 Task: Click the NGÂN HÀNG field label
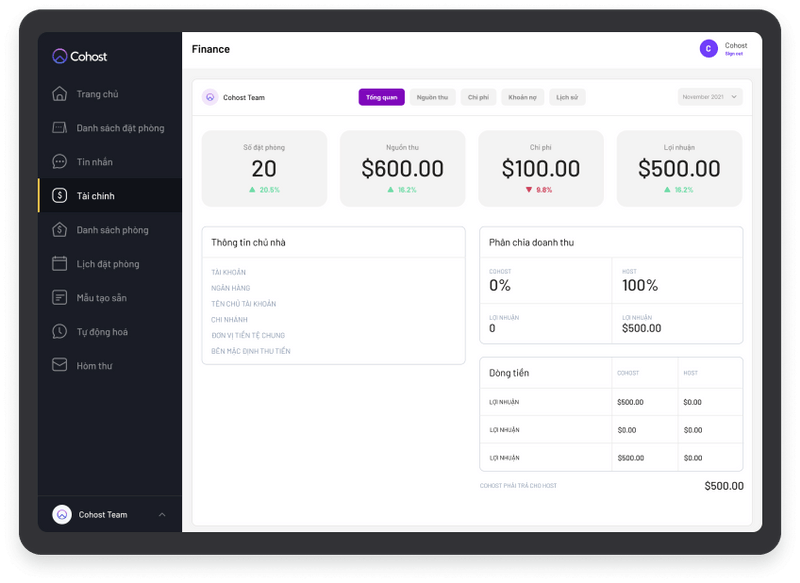(231, 288)
